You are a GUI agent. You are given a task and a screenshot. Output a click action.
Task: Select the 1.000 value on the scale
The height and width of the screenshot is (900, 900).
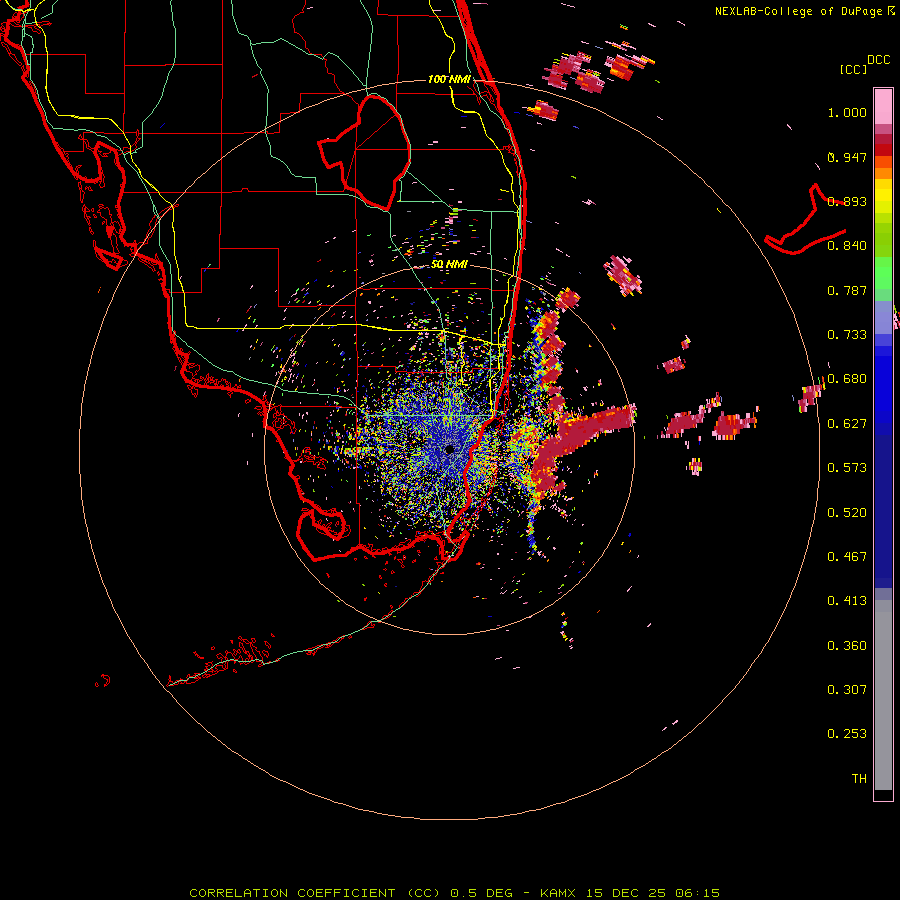point(847,112)
